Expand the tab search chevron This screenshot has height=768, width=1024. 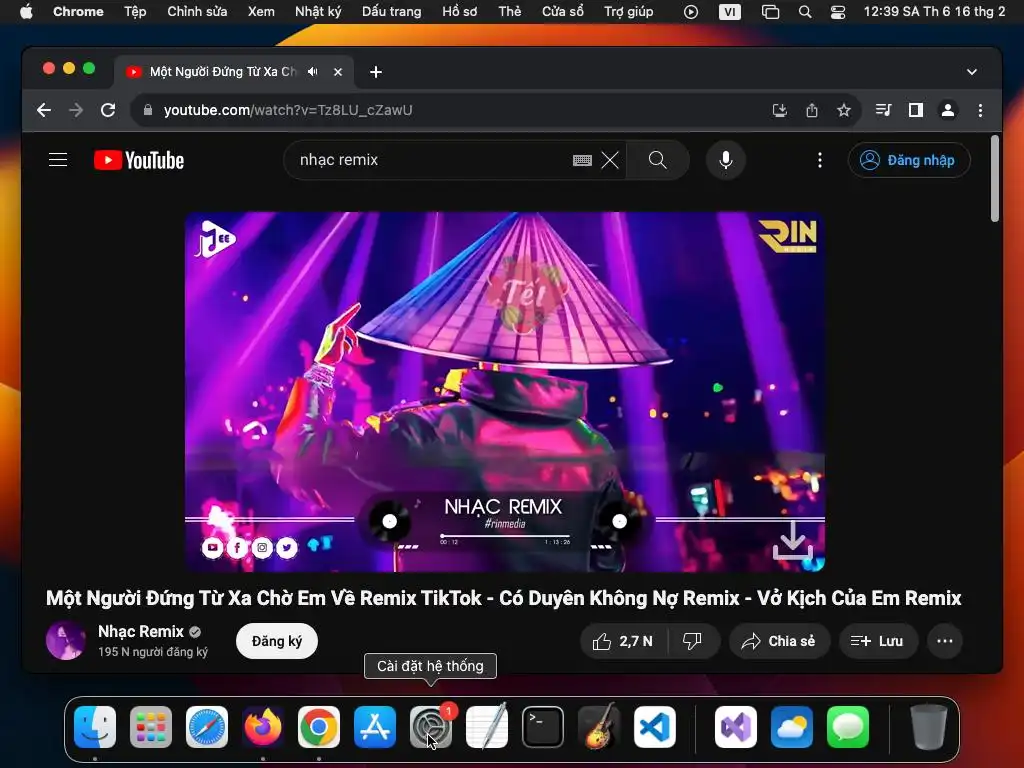[972, 72]
